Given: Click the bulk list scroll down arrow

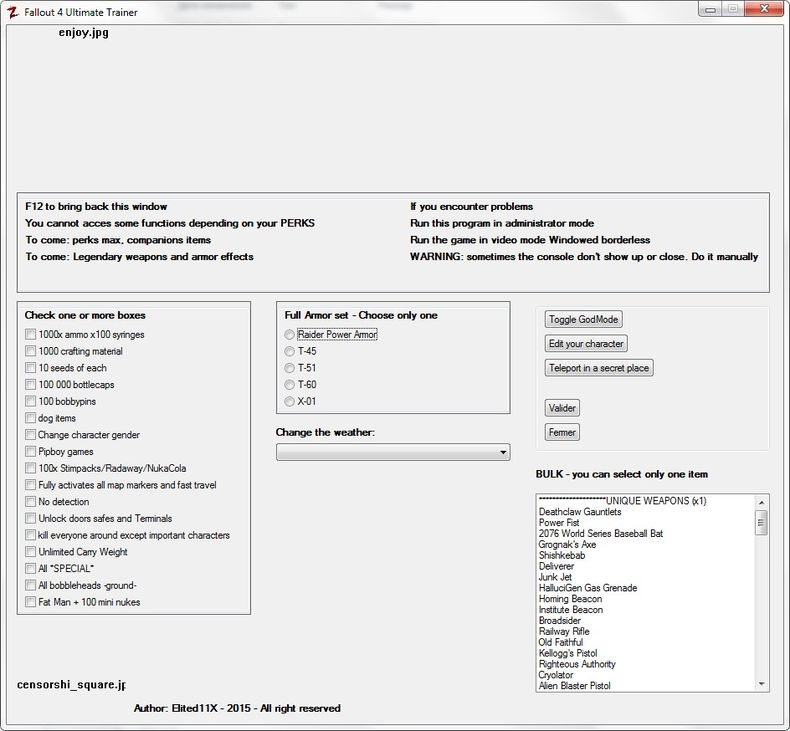Looking at the screenshot, I should point(761,684).
